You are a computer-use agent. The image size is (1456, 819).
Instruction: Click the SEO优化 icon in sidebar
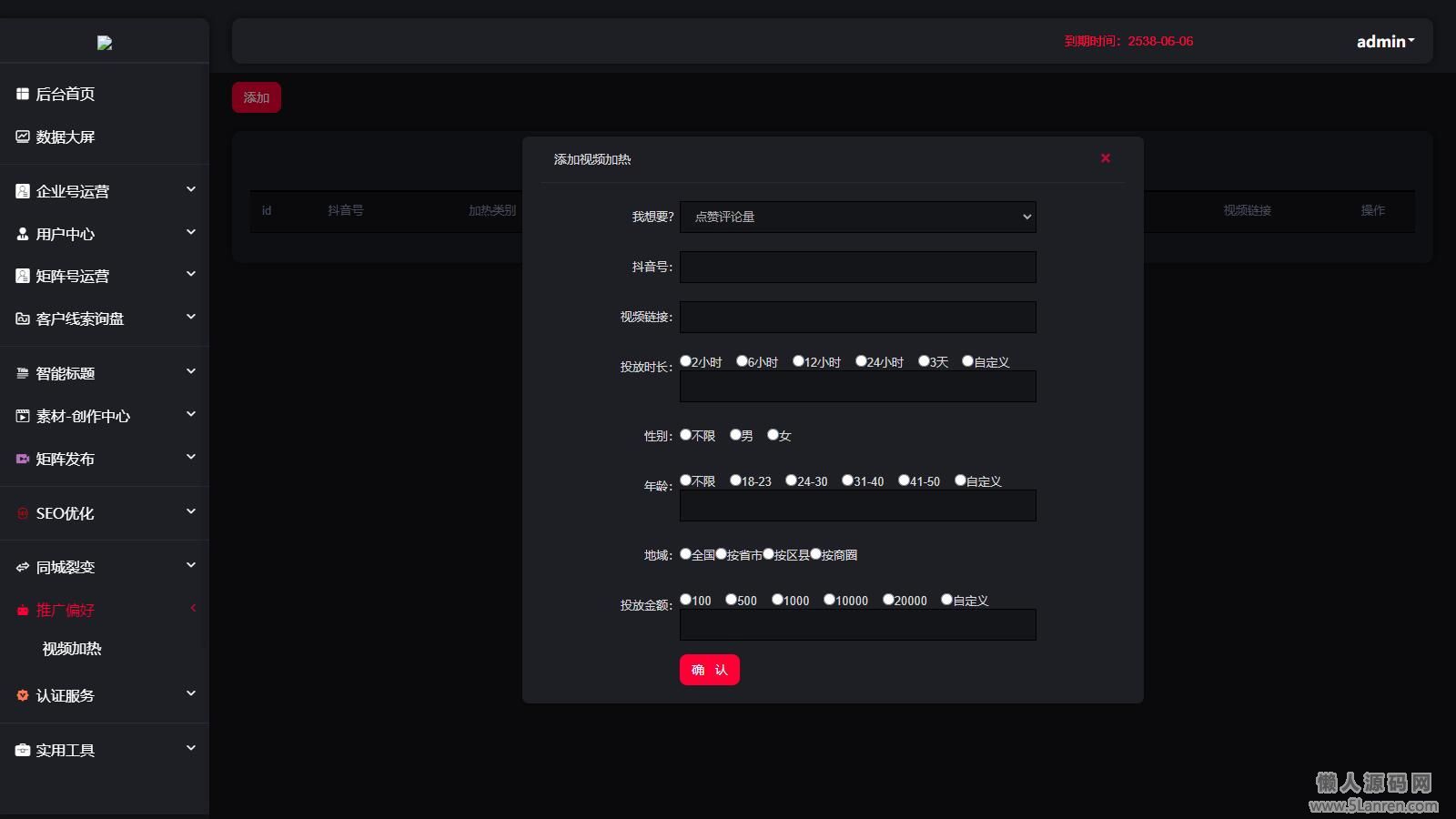pyautogui.click(x=23, y=513)
